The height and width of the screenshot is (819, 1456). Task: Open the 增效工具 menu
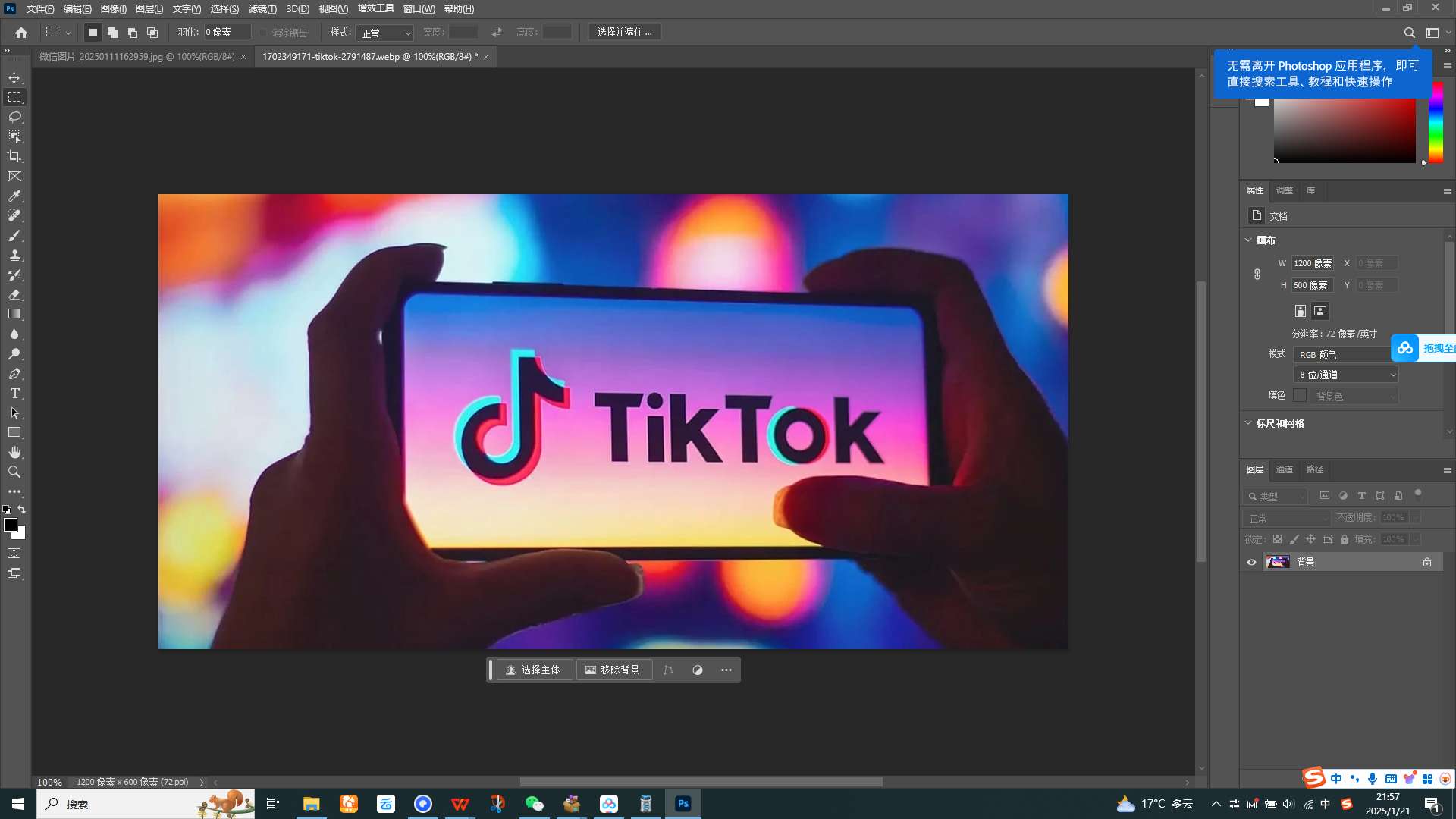tap(375, 9)
